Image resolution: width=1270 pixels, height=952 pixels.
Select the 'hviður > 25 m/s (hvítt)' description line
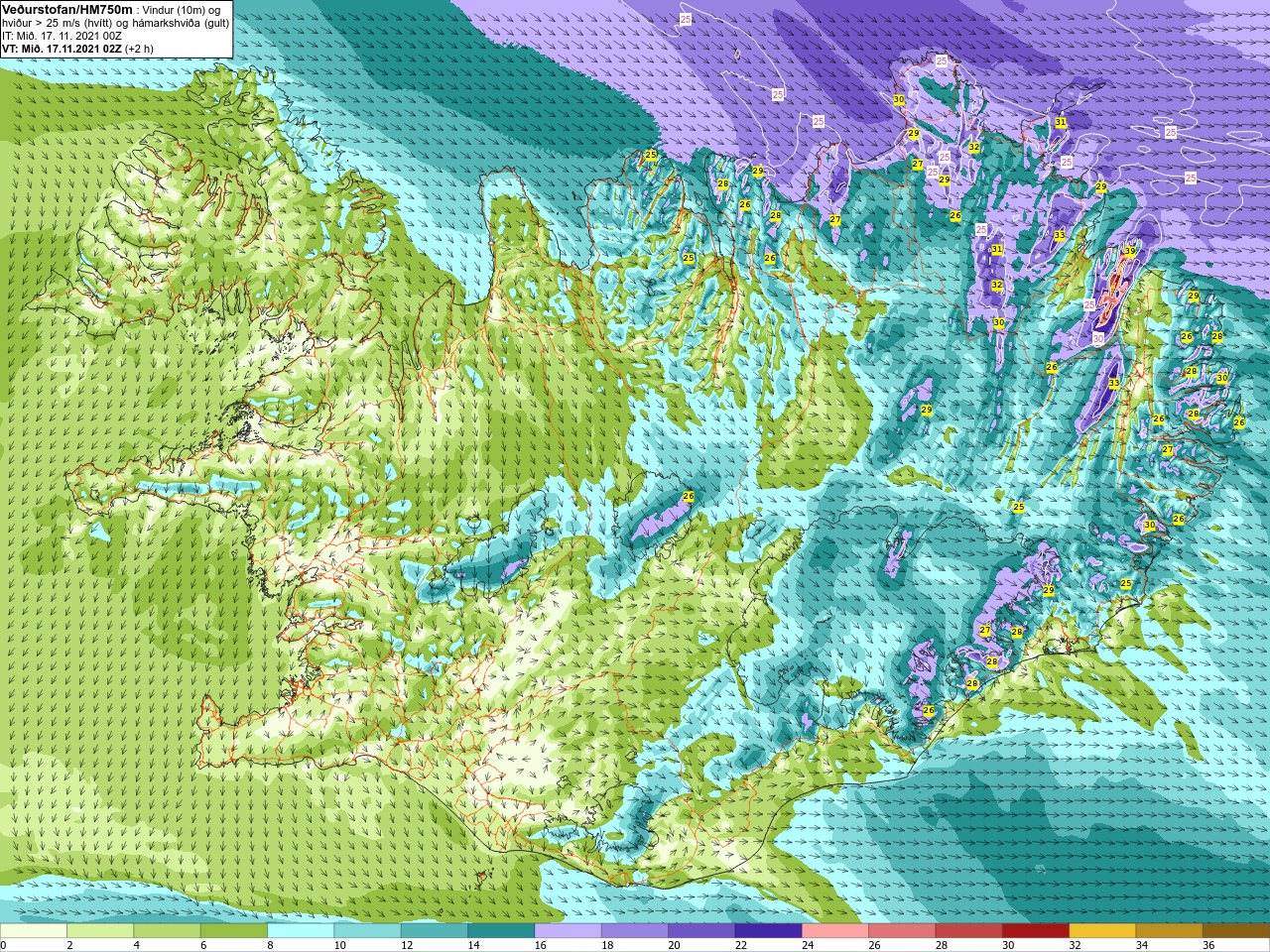coord(116,23)
